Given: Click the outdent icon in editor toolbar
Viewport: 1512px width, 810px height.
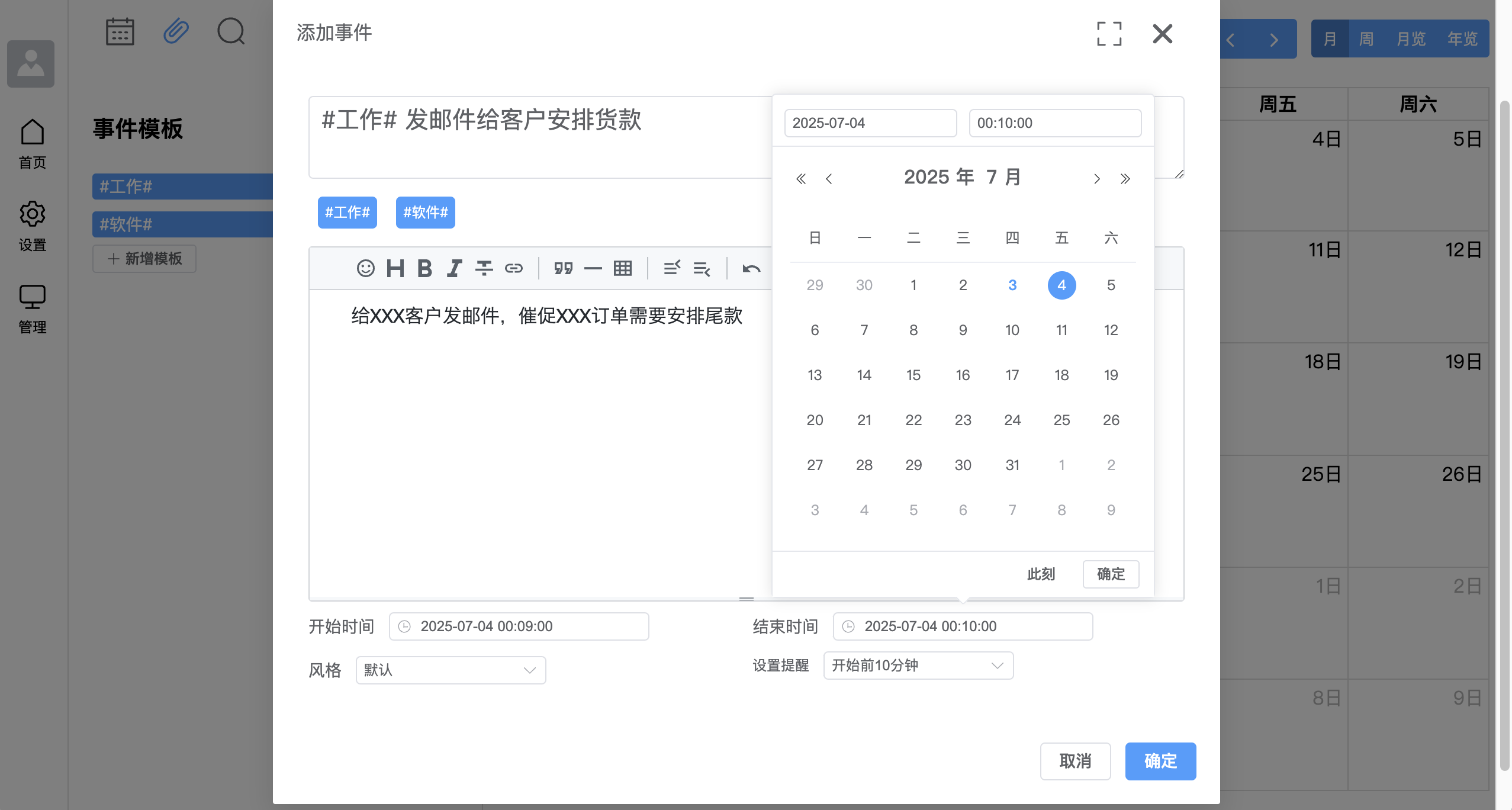Looking at the screenshot, I should (702, 268).
